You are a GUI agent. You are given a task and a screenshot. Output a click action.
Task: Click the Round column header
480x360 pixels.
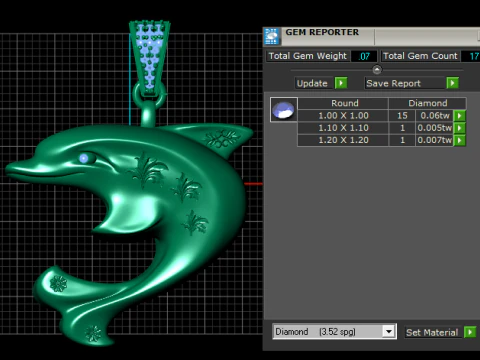(343, 103)
